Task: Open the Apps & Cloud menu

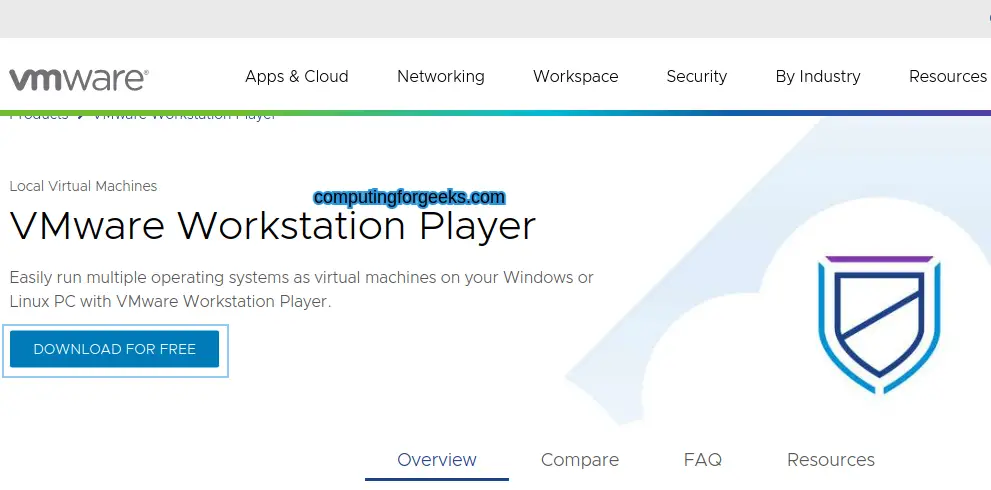Action: tap(296, 77)
